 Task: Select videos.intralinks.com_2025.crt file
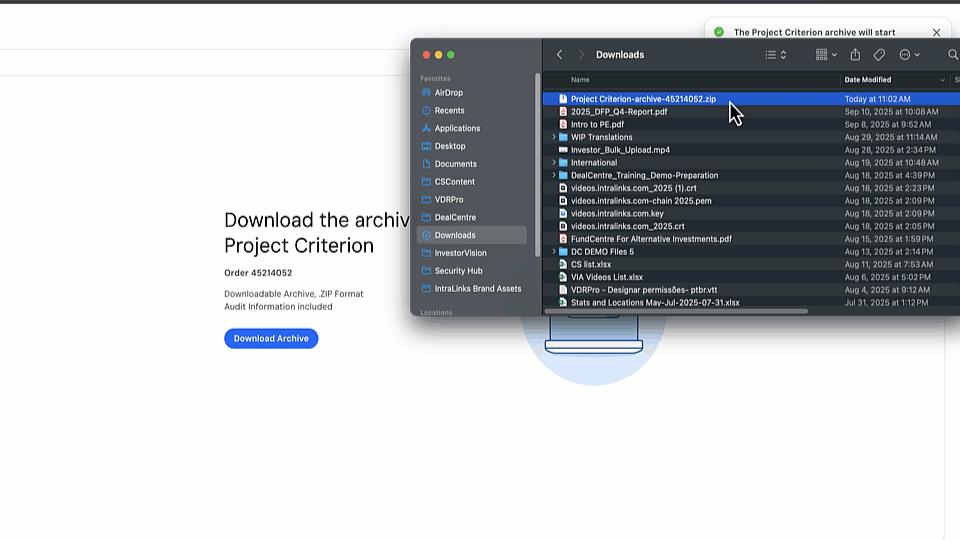click(751, 226)
